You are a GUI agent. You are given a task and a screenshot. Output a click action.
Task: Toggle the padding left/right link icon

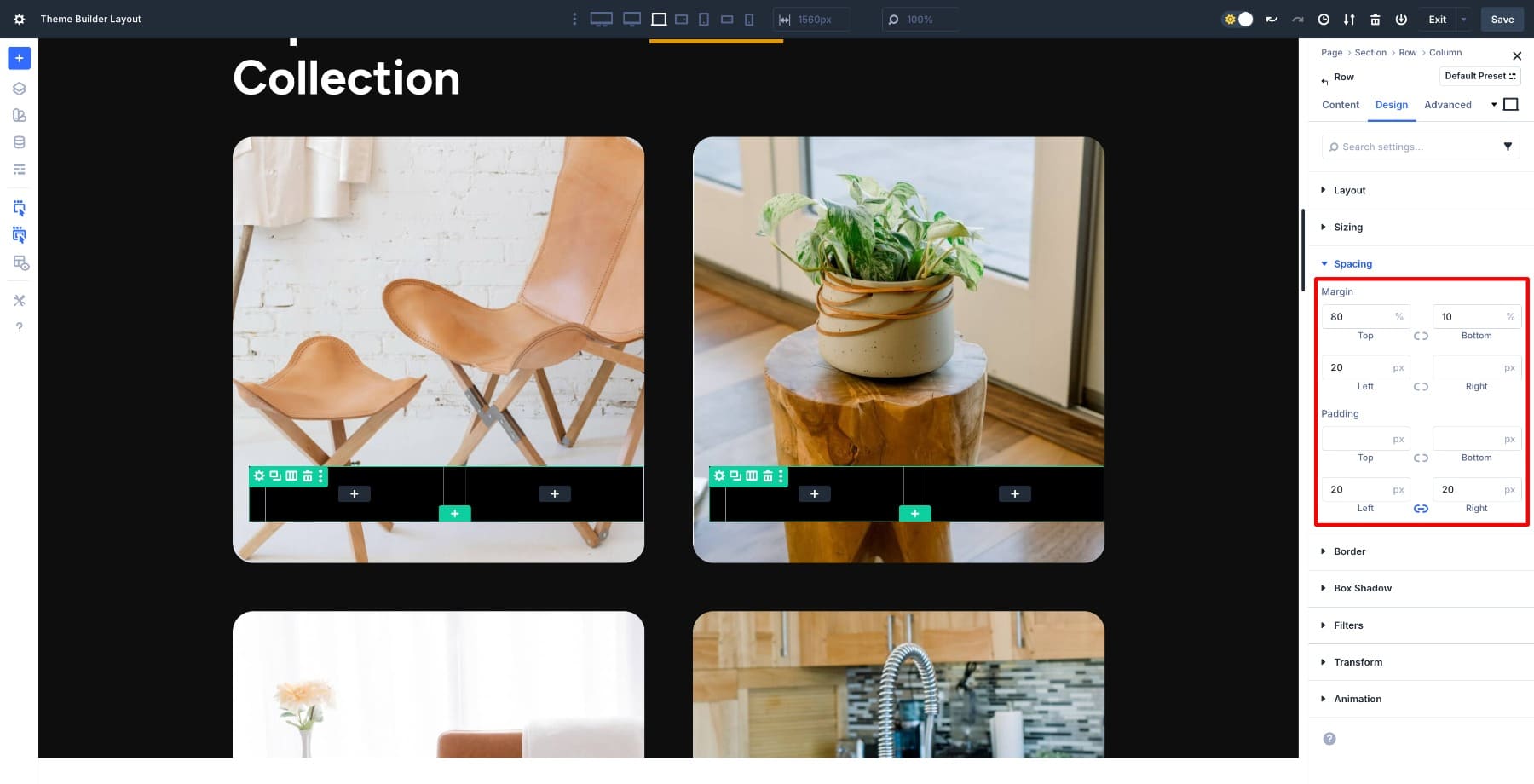click(x=1421, y=509)
